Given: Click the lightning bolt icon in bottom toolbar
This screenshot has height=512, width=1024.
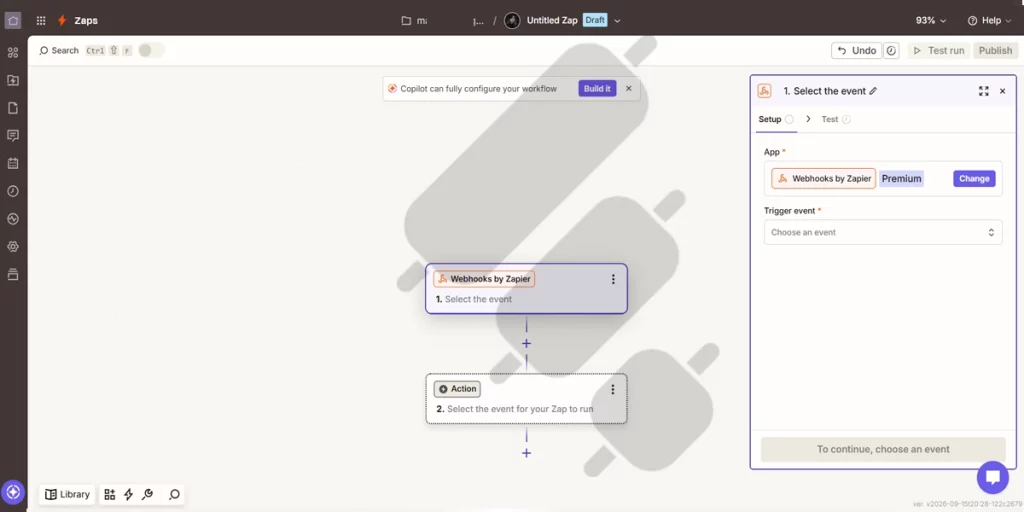Looking at the screenshot, I should pos(129,494).
